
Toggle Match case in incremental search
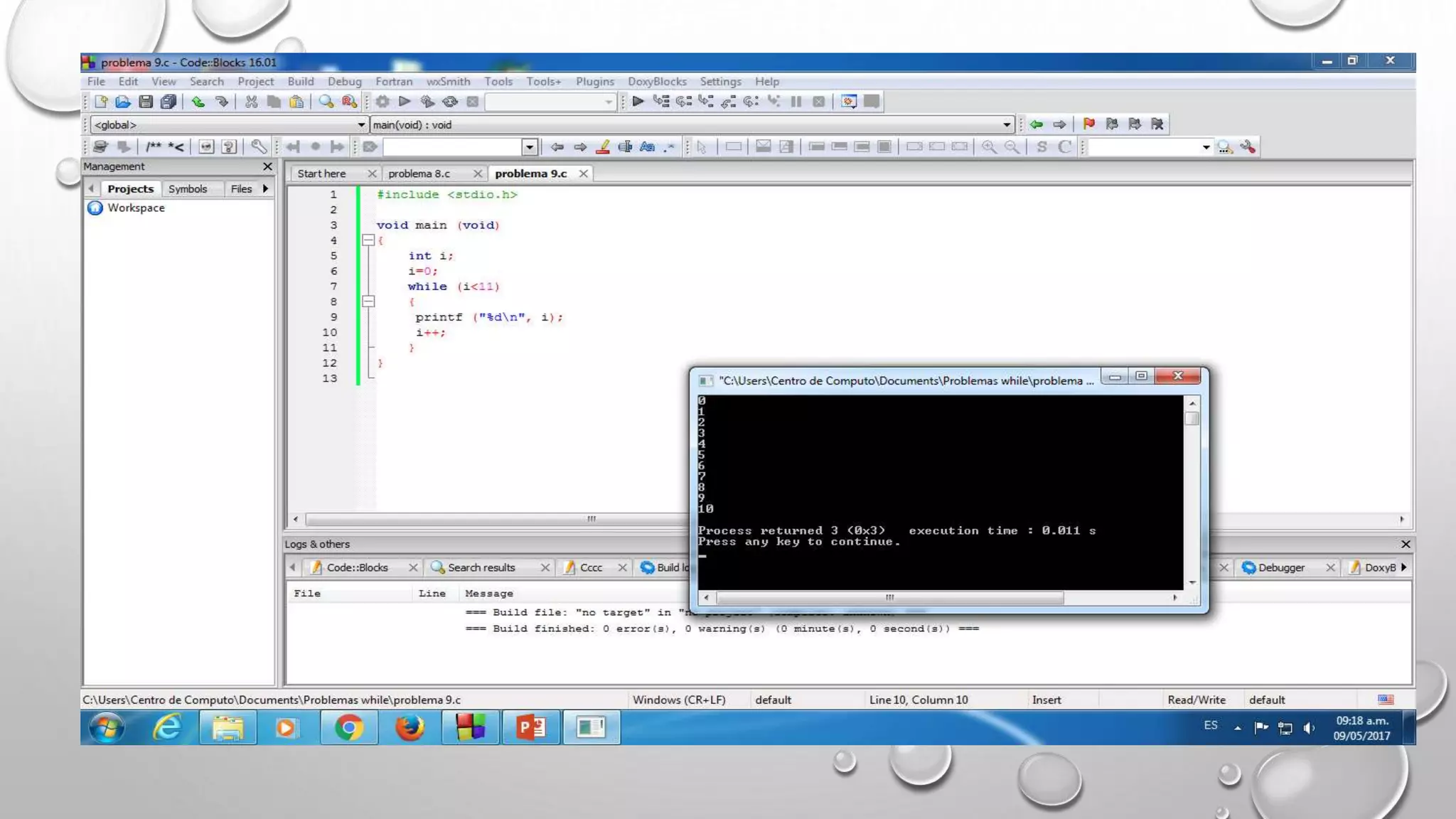point(647,147)
